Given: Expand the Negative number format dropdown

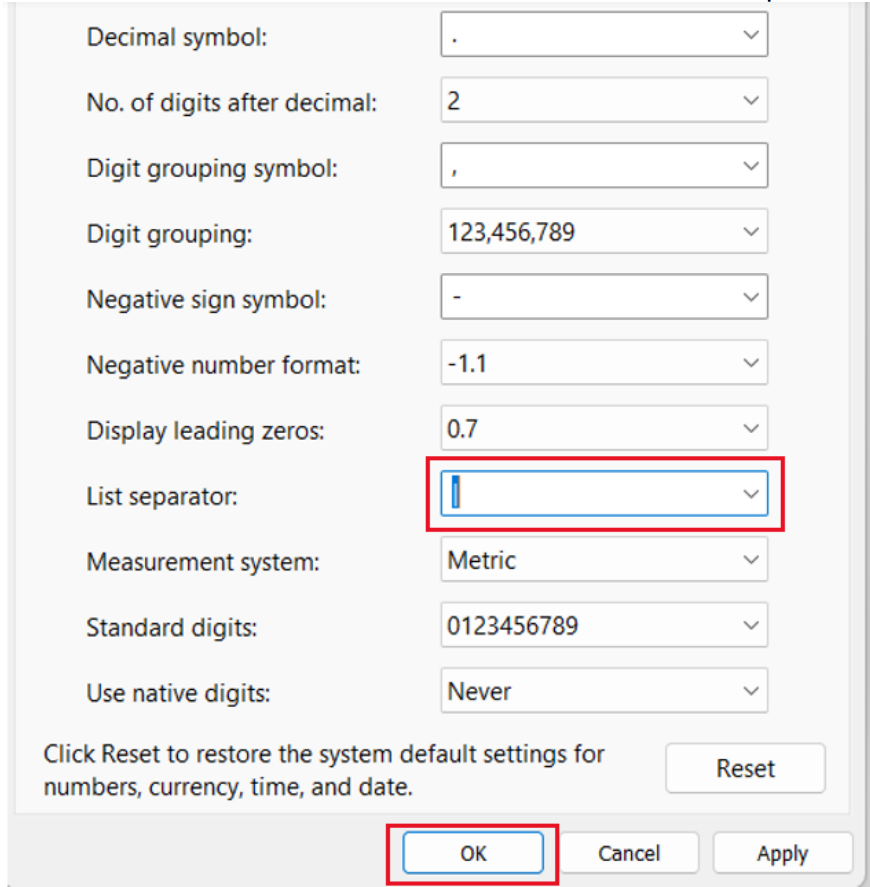Looking at the screenshot, I should (x=750, y=364).
